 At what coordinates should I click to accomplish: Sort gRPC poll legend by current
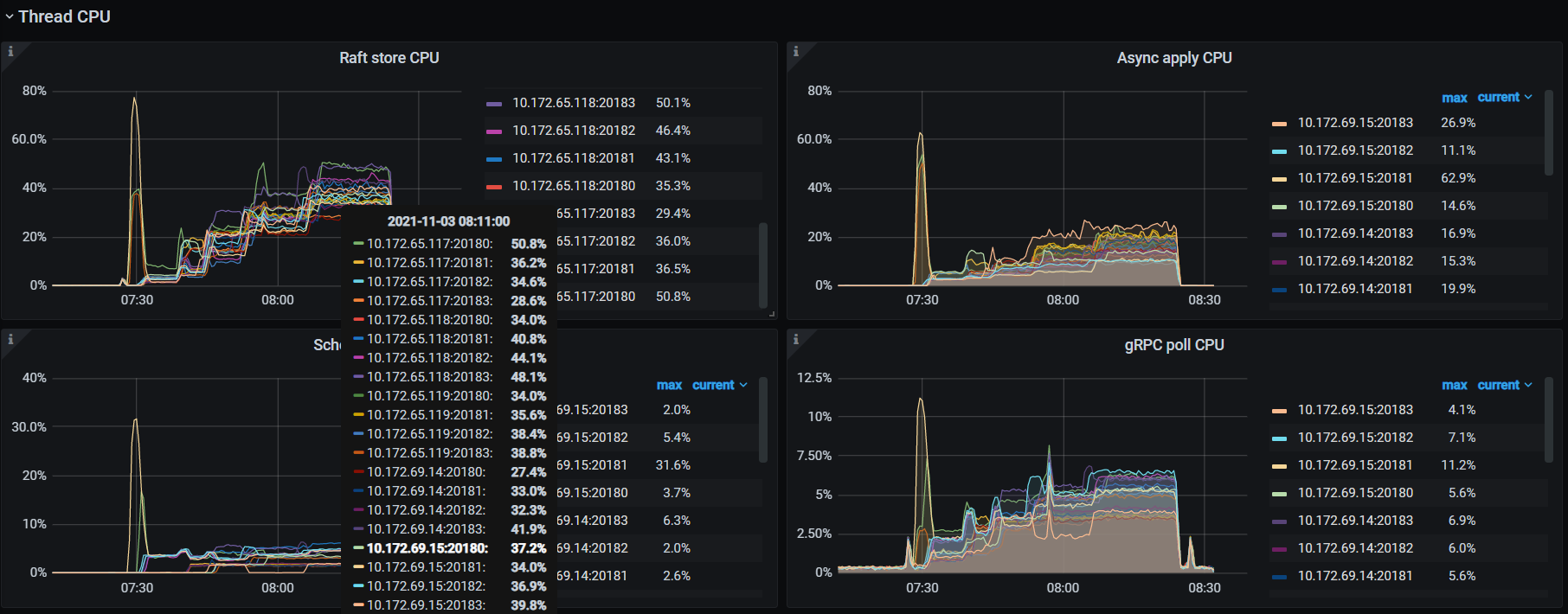click(x=1503, y=385)
